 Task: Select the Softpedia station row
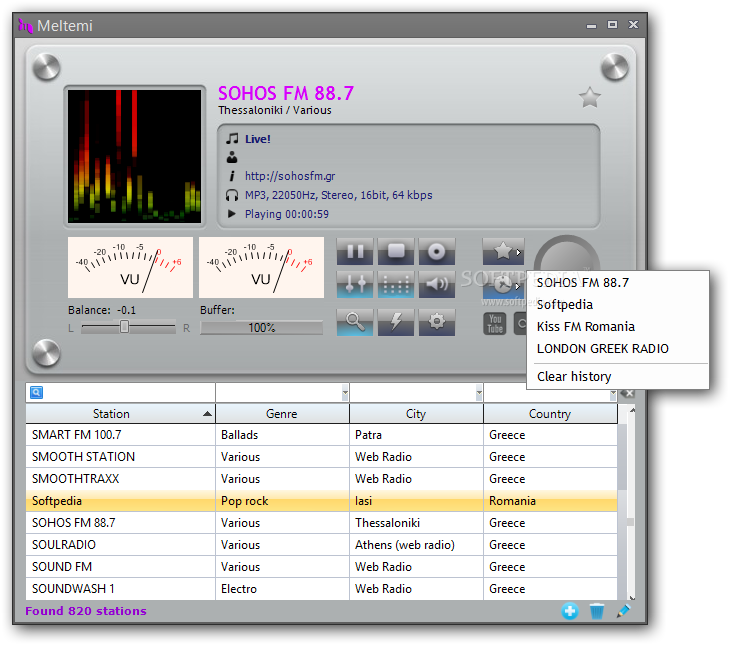pyautogui.click(x=322, y=501)
